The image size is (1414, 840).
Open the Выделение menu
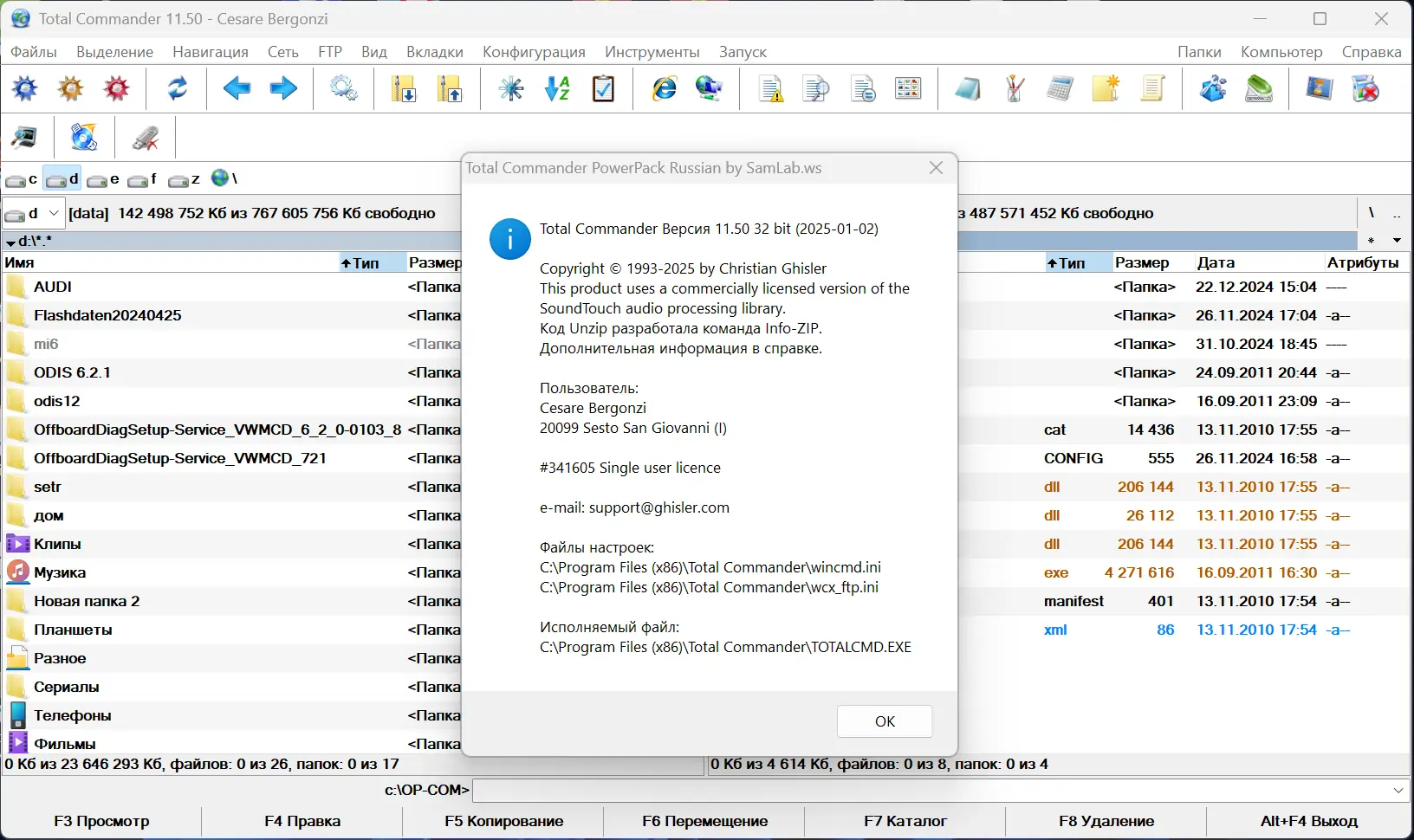pyautogui.click(x=114, y=52)
